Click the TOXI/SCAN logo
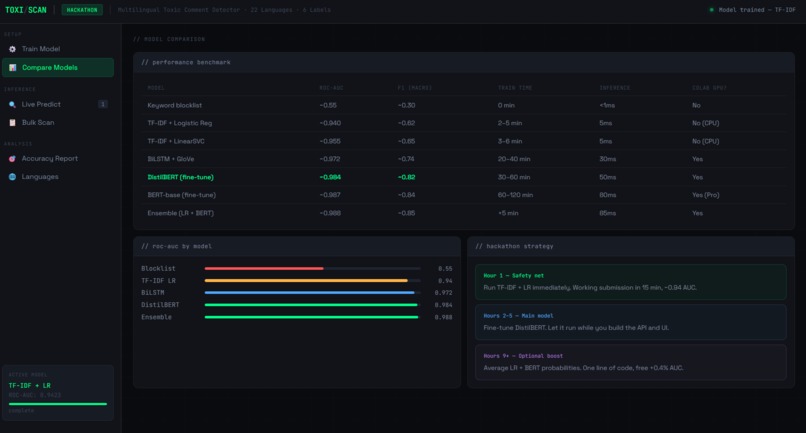Screen dimensions: 806x433 pos(26,10)
